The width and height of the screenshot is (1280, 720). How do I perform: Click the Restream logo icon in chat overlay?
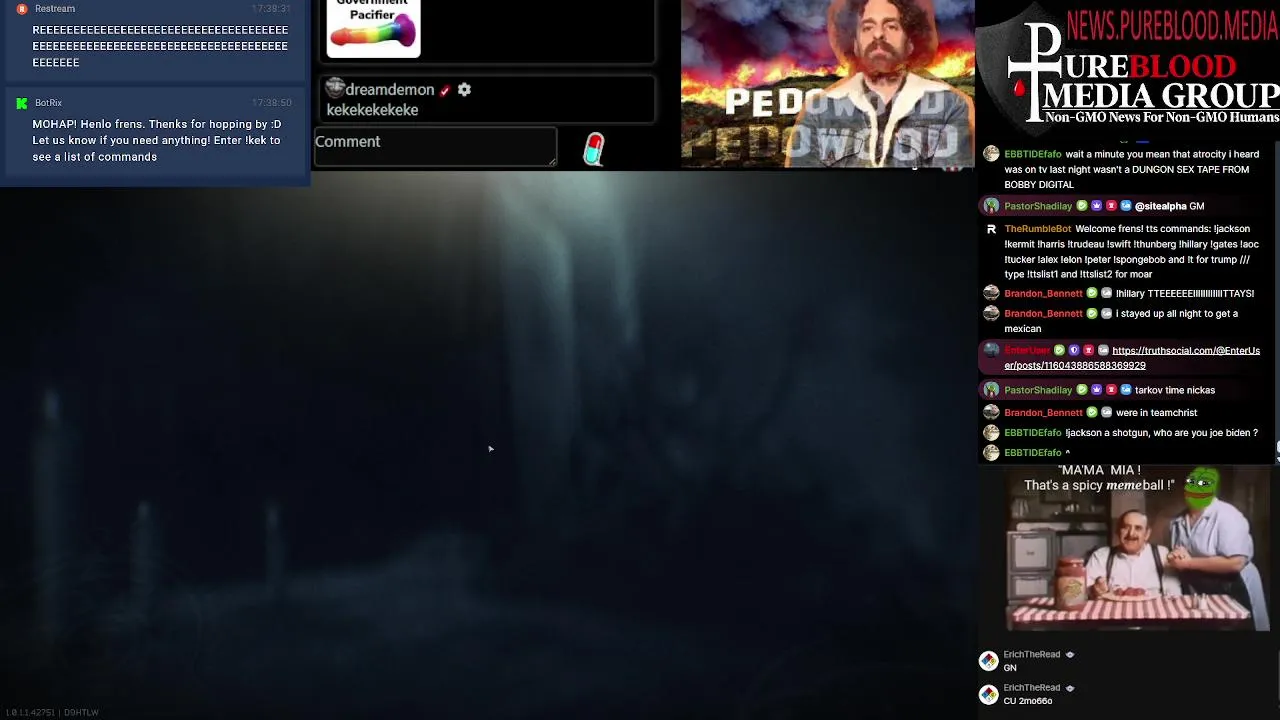pyautogui.click(x=22, y=9)
